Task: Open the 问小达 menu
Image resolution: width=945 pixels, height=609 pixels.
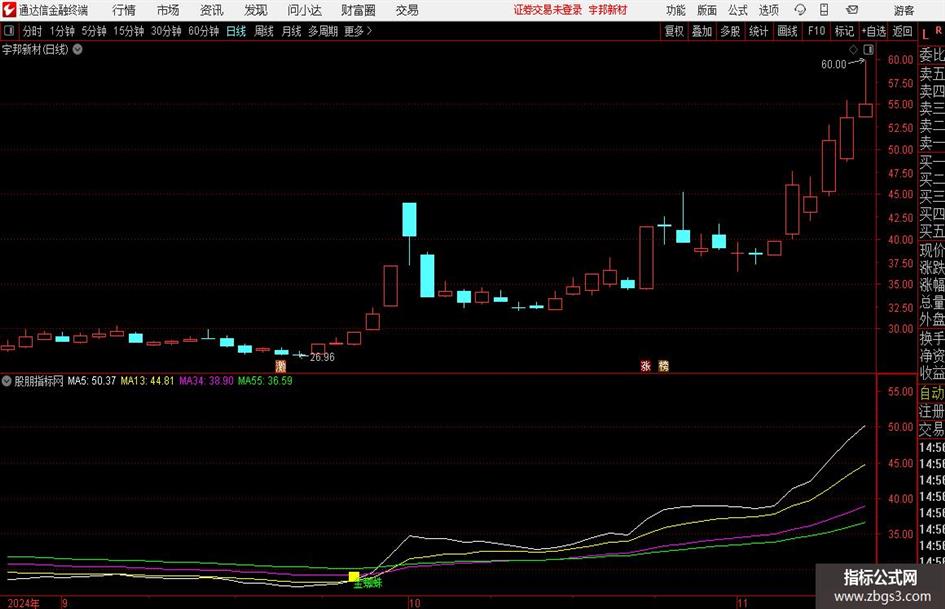Action: click(304, 10)
